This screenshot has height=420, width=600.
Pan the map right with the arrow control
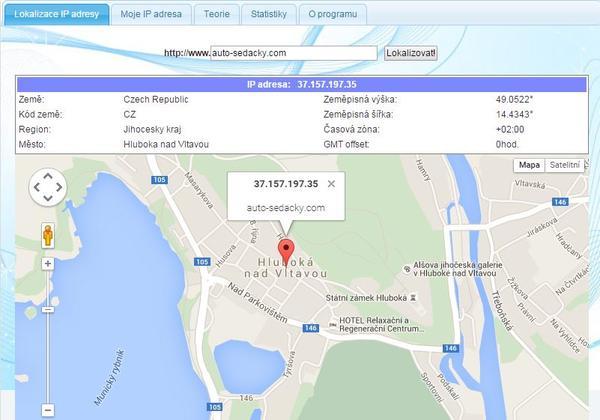click(60, 187)
